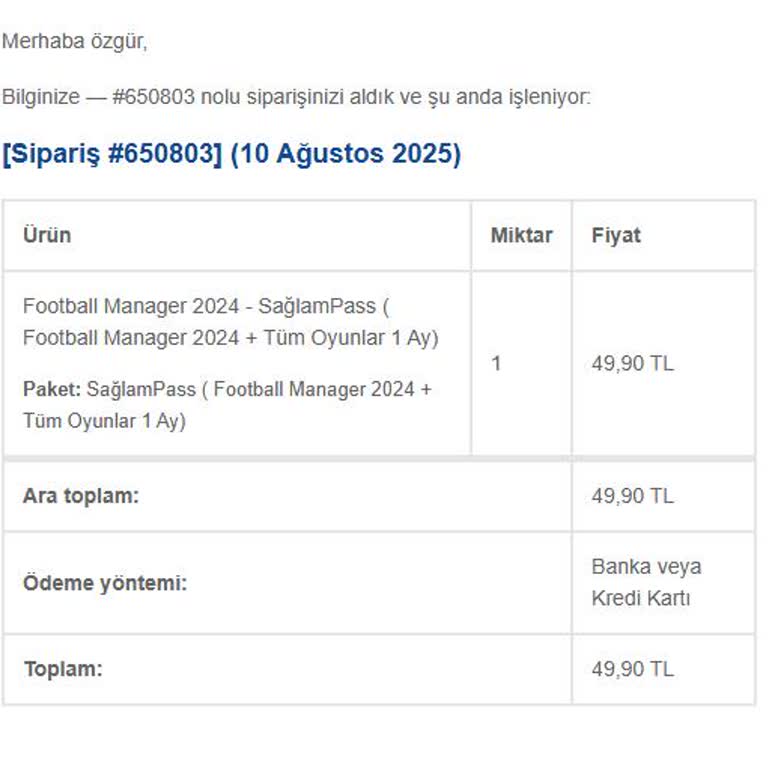
Task: Click the bold Paket: label
Action: click(52, 389)
